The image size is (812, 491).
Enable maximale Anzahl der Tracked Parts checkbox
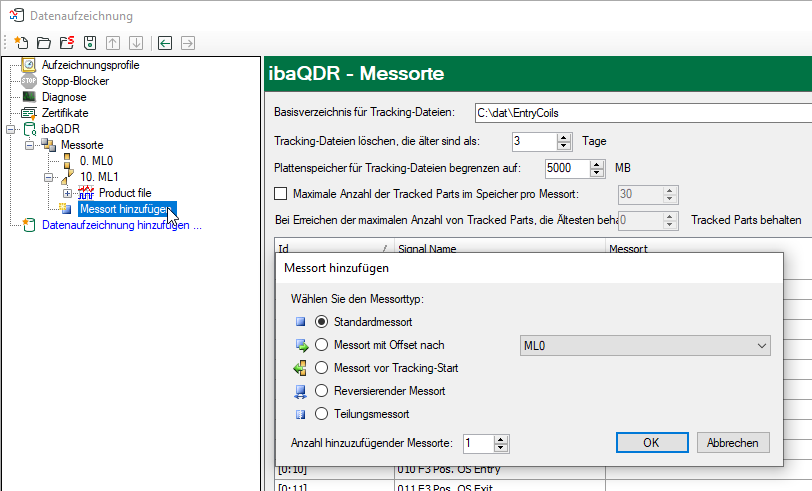tap(280, 194)
